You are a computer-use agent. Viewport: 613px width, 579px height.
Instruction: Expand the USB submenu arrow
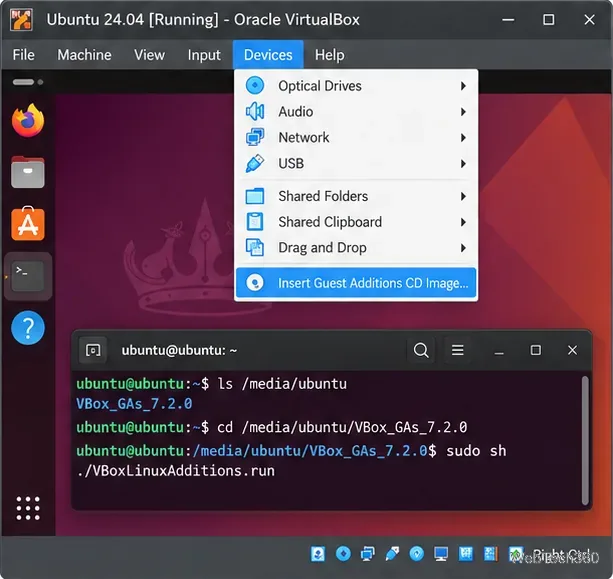coord(463,163)
